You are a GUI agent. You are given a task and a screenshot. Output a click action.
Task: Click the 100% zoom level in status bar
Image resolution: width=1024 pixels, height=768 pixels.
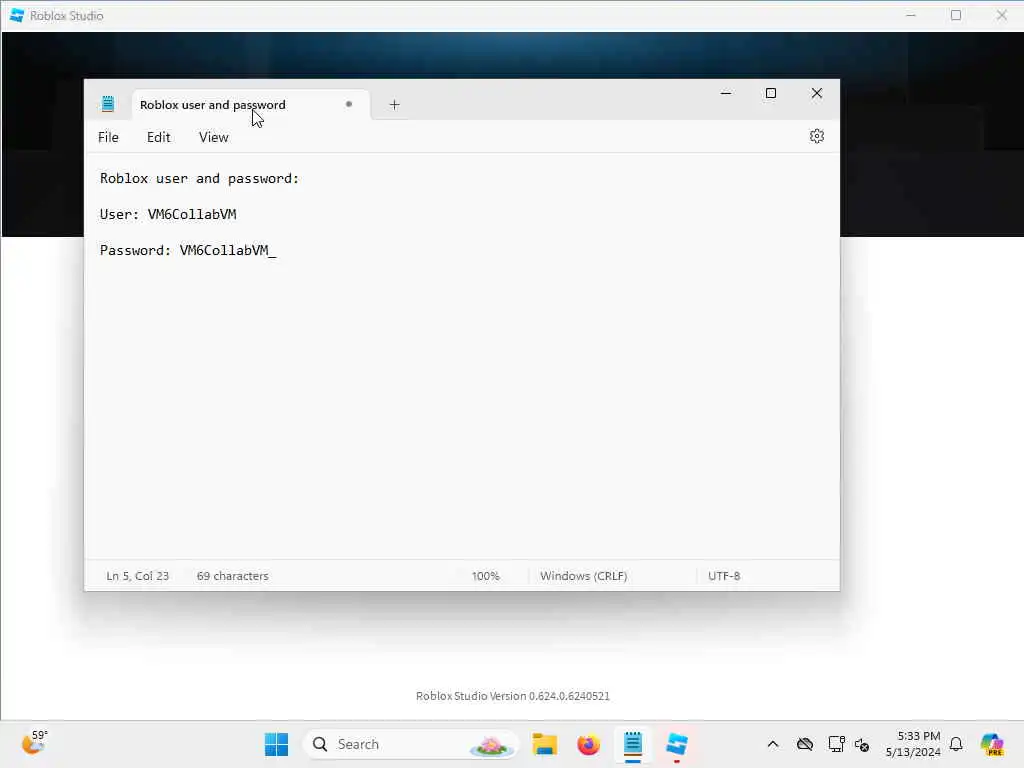click(x=485, y=576)
